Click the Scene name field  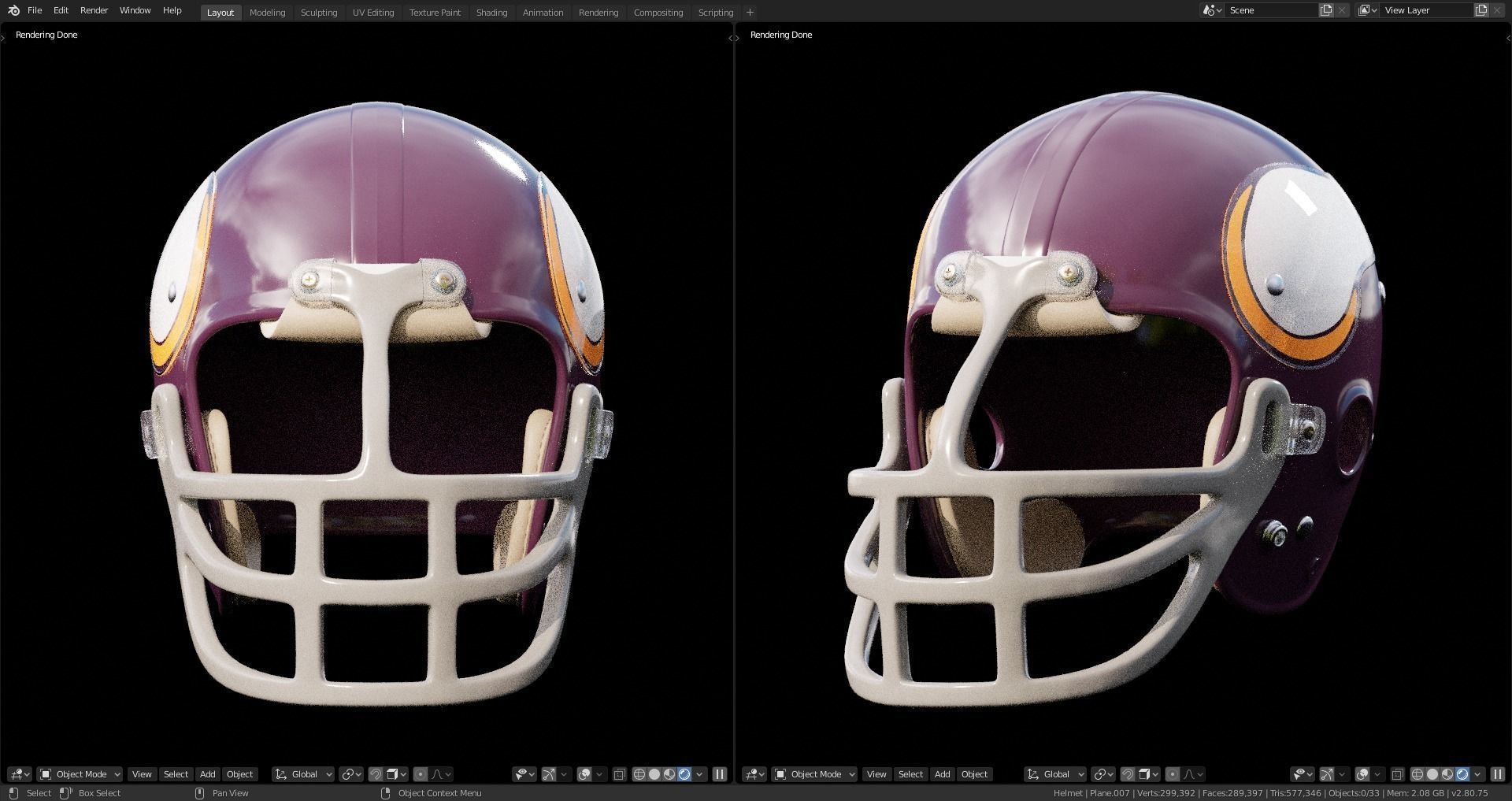point(1271,10)
